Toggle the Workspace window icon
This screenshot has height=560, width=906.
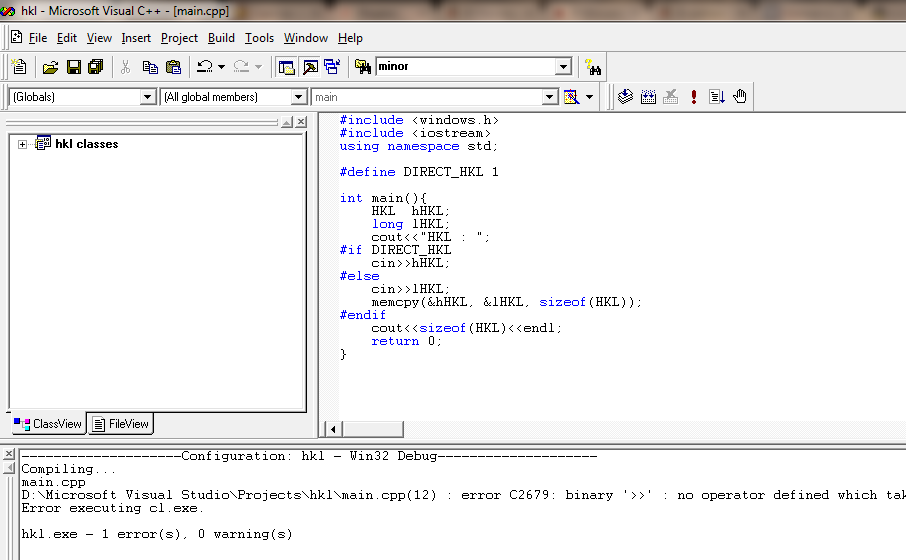click(x=287, y=67)
